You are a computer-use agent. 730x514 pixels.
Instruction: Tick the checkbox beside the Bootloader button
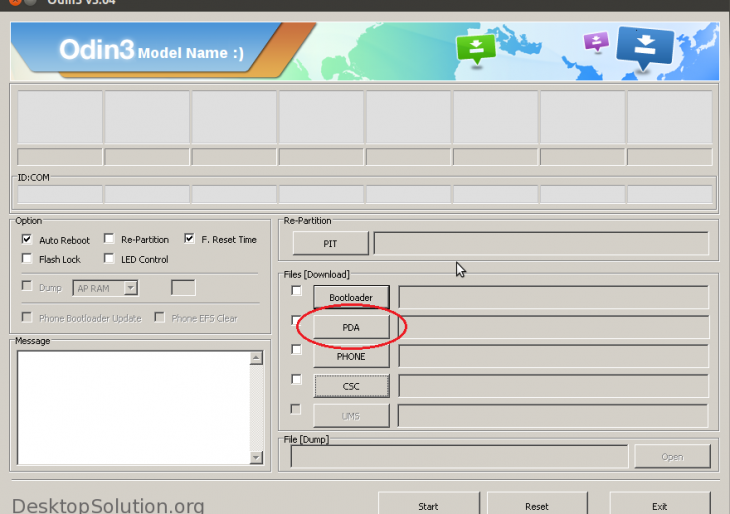(296, 291)
